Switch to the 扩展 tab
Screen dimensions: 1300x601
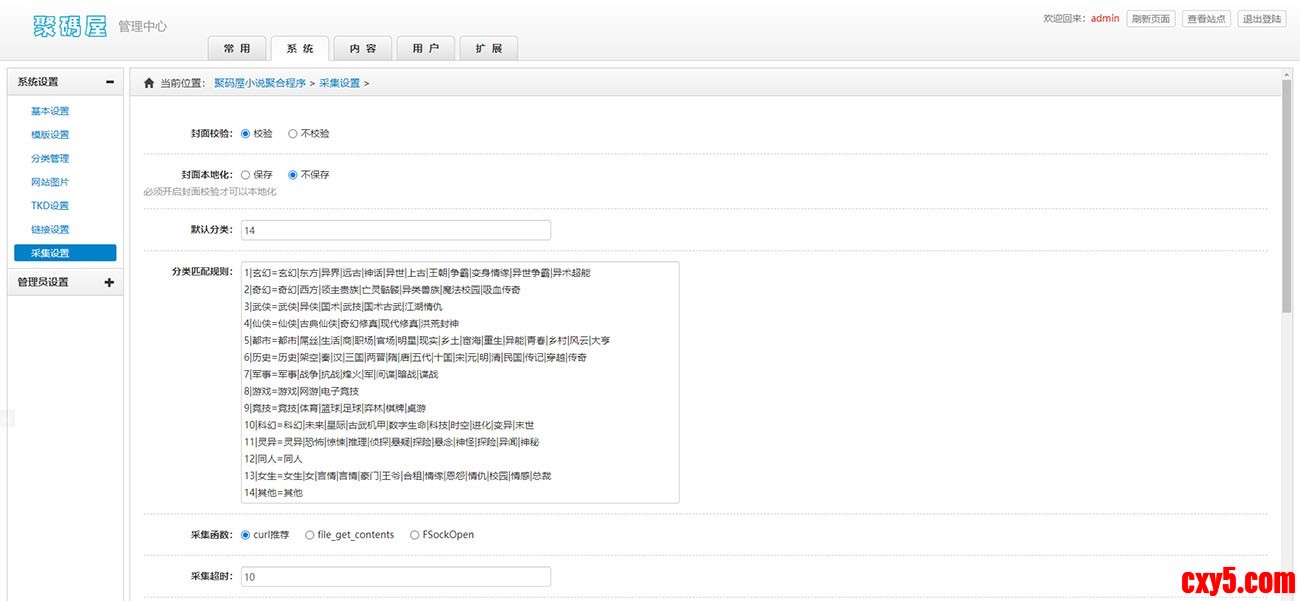tap(489, 48)
